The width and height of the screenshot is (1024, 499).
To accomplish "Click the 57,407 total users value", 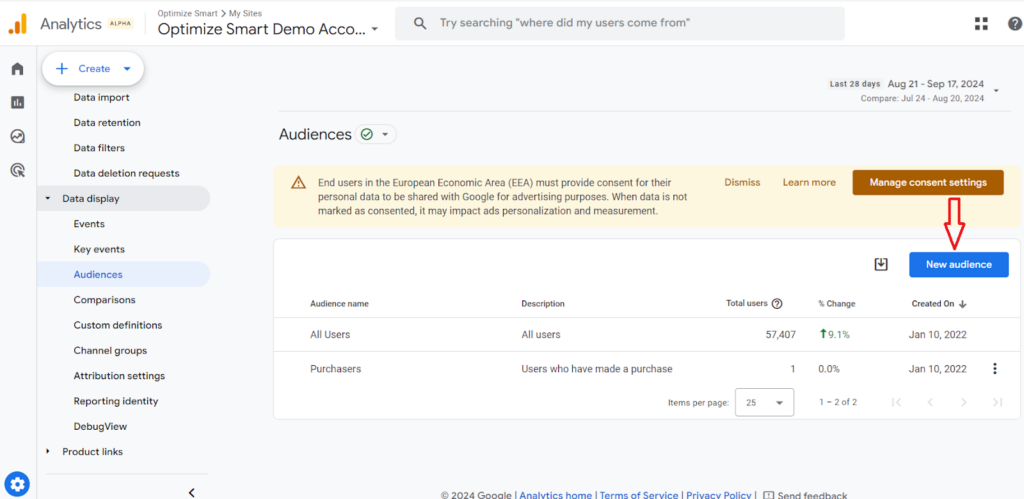I will 780,334.
